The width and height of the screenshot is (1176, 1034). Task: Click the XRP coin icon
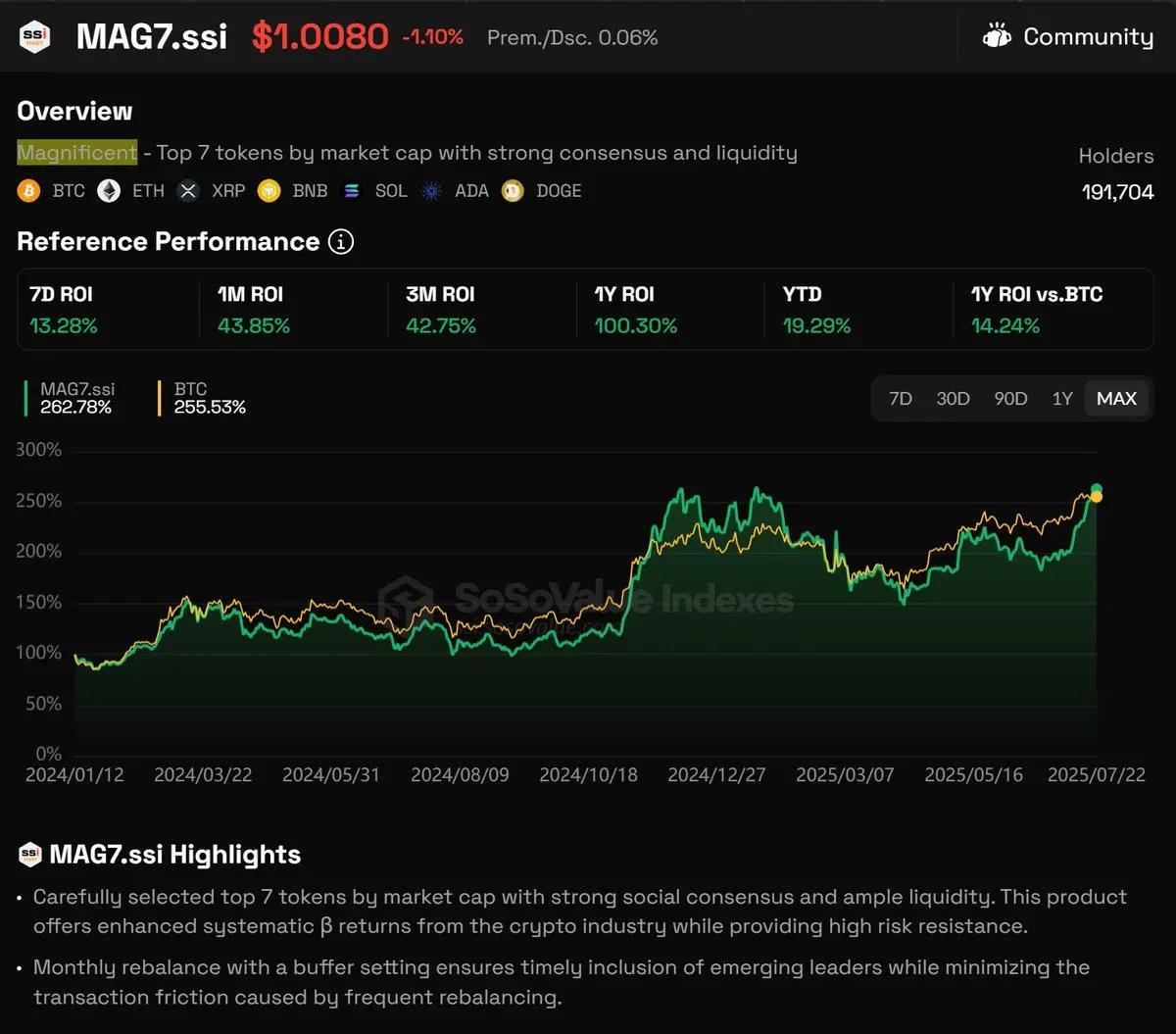point(188,191)
